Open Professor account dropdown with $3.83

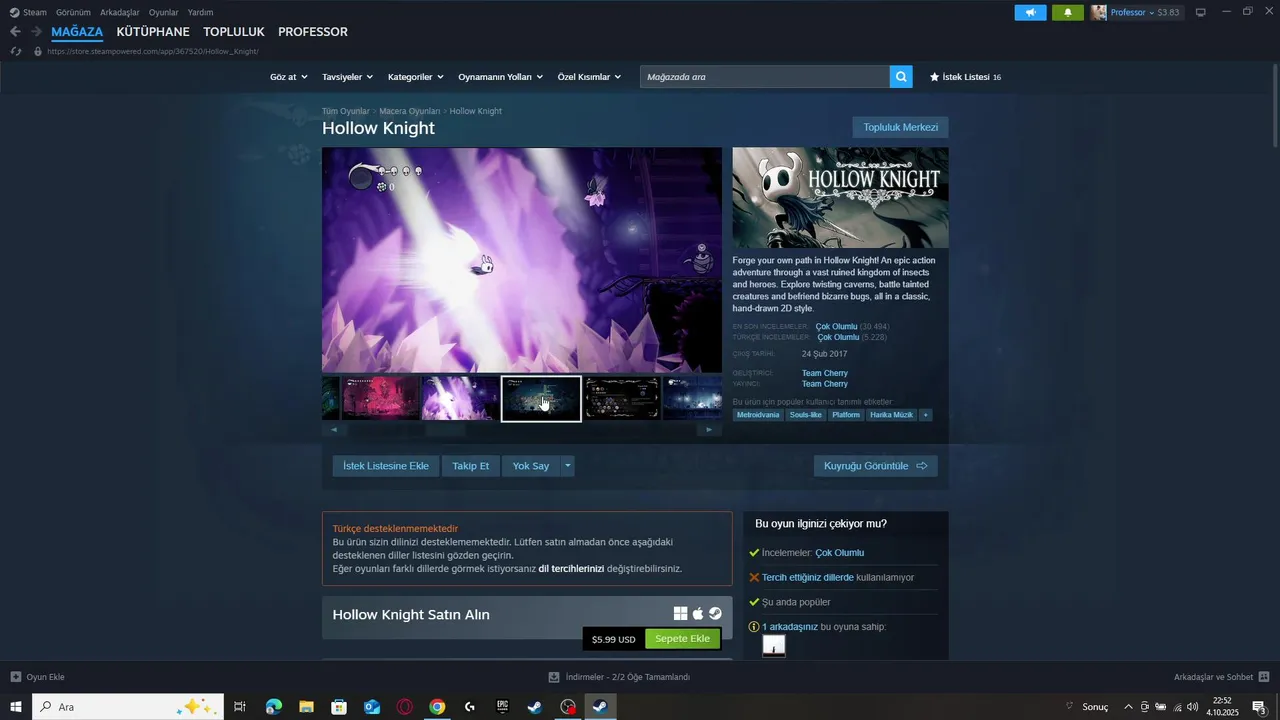point(1145,12)
